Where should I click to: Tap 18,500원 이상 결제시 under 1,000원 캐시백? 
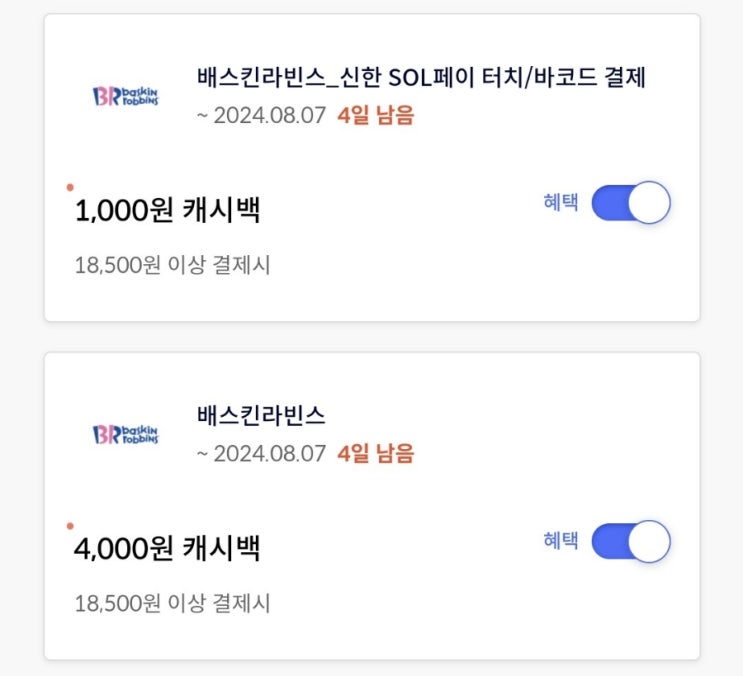pyautogui.click(x=172, y=265)
